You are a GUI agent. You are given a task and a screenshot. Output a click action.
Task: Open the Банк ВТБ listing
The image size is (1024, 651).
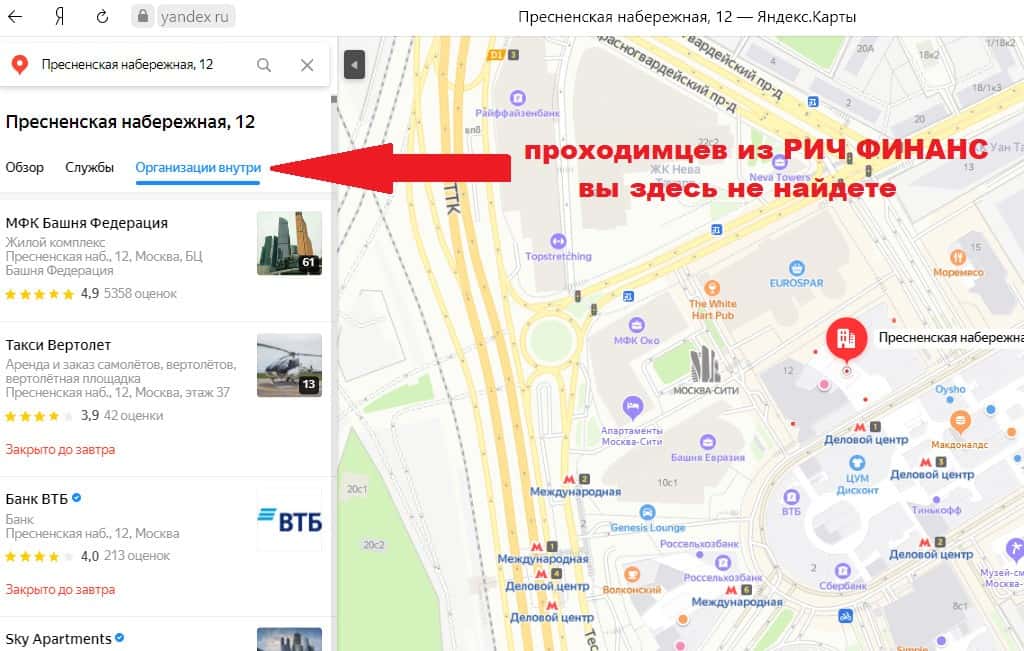pyautogui.click(x=37, y=499)
